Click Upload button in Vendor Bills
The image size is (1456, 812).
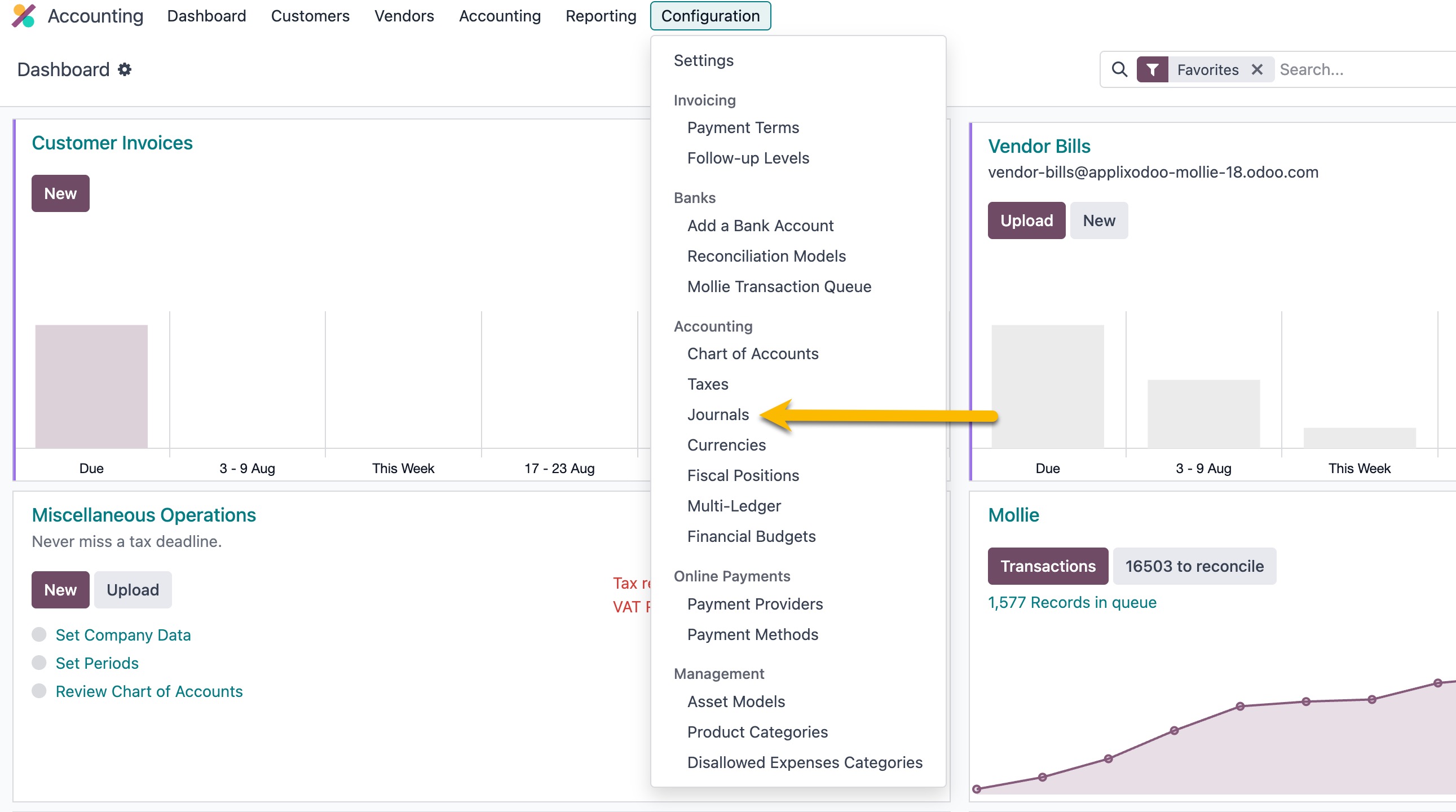click(1026, 220)
